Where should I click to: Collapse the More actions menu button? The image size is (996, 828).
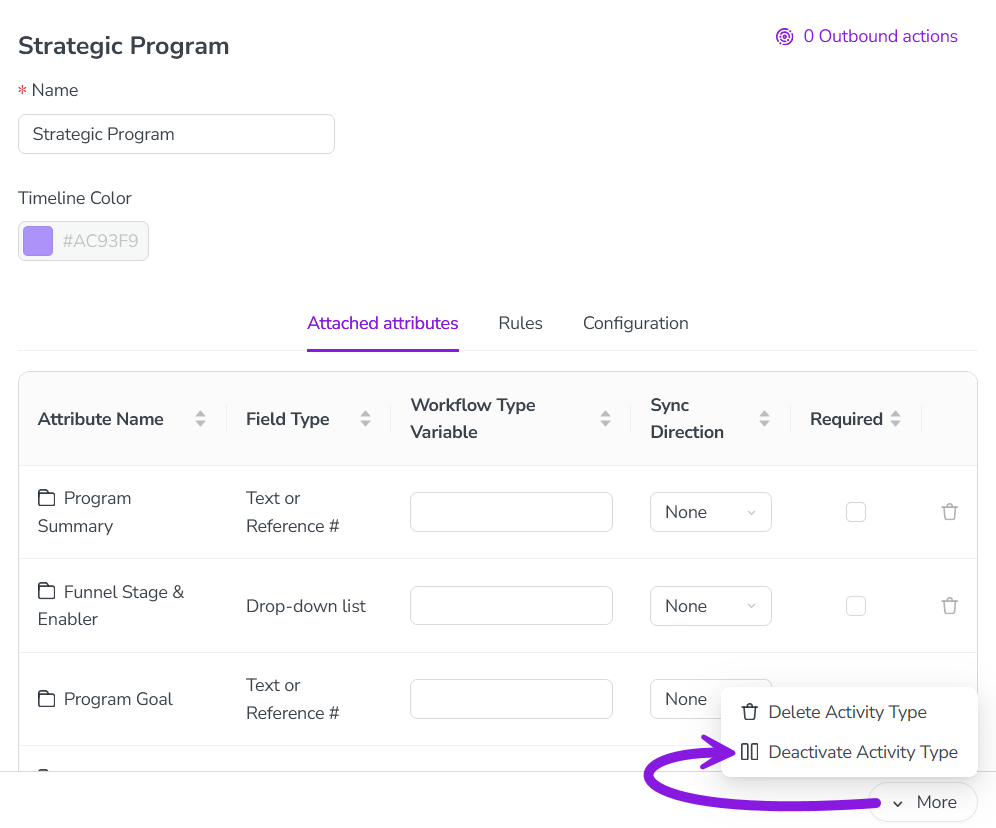coord(924,803)
